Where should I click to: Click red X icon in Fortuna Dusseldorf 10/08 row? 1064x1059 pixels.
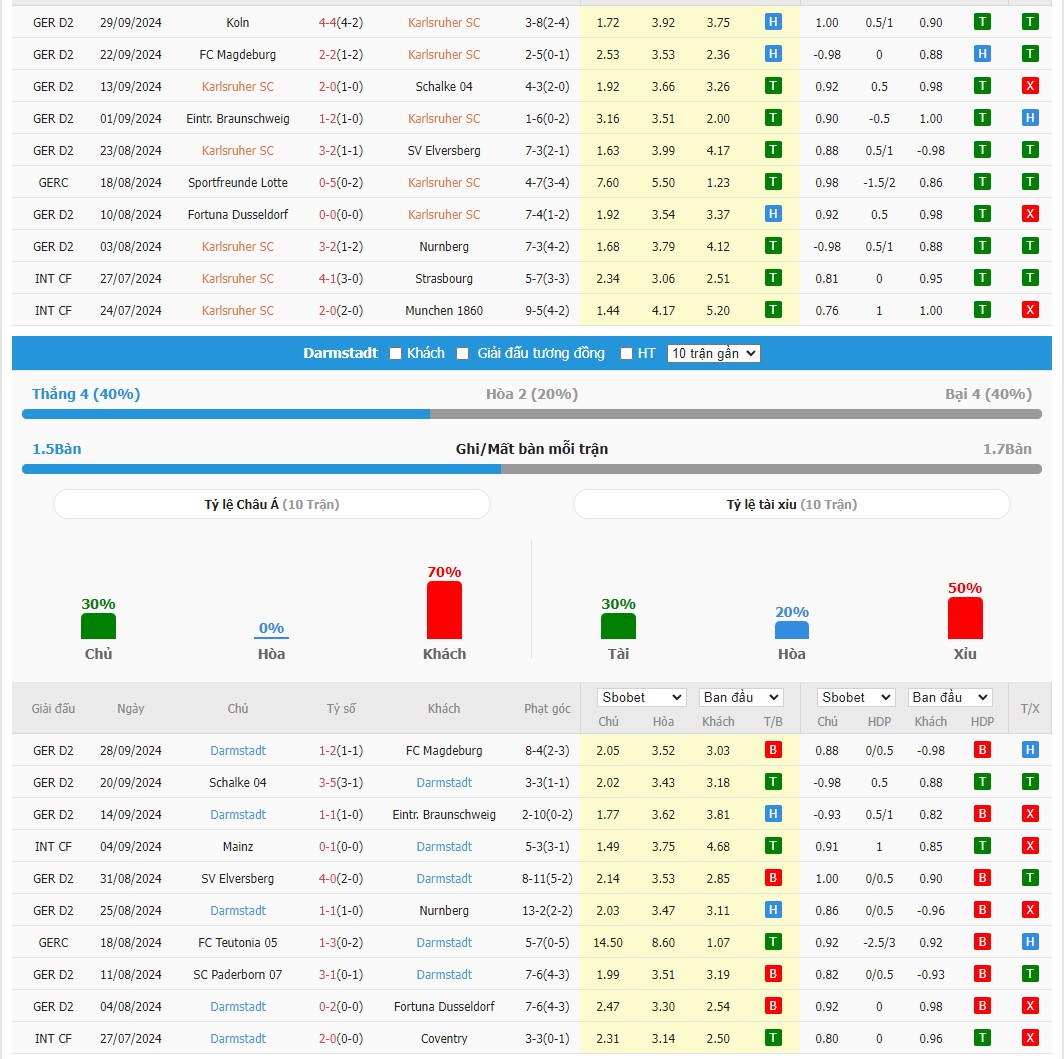click(x=1030, y=214)
